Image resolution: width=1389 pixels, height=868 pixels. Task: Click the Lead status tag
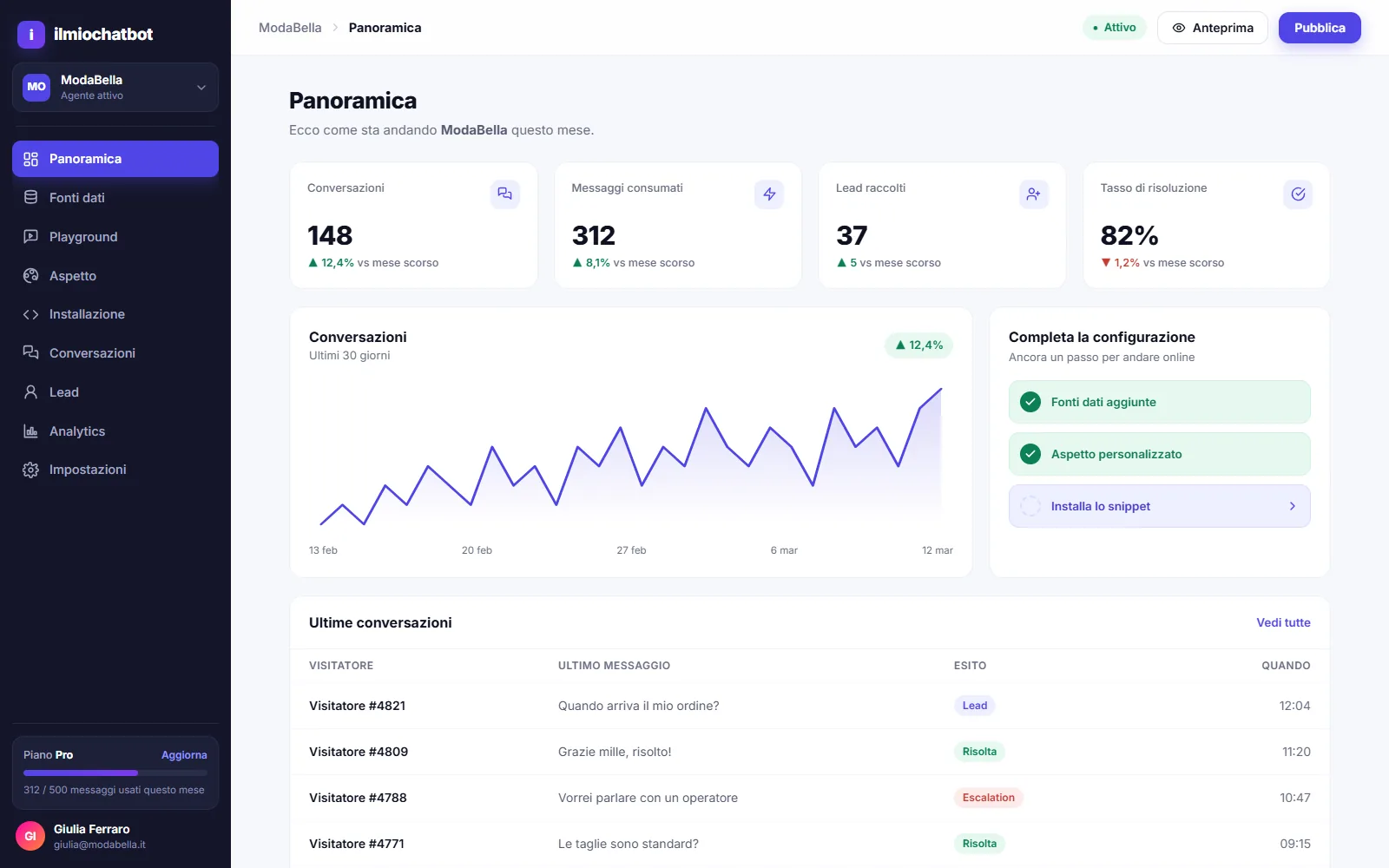(x=975, y=706)
